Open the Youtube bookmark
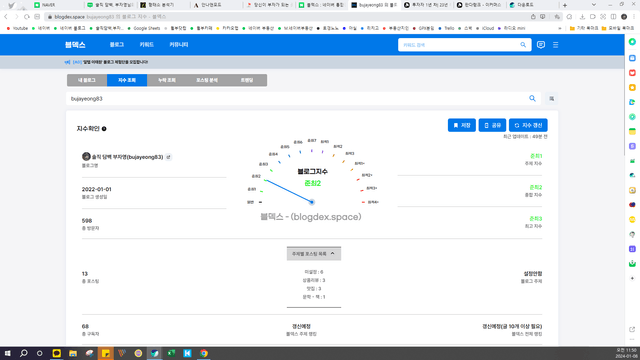This screenshot has height=360, width=640. click(x=17, y=28)
